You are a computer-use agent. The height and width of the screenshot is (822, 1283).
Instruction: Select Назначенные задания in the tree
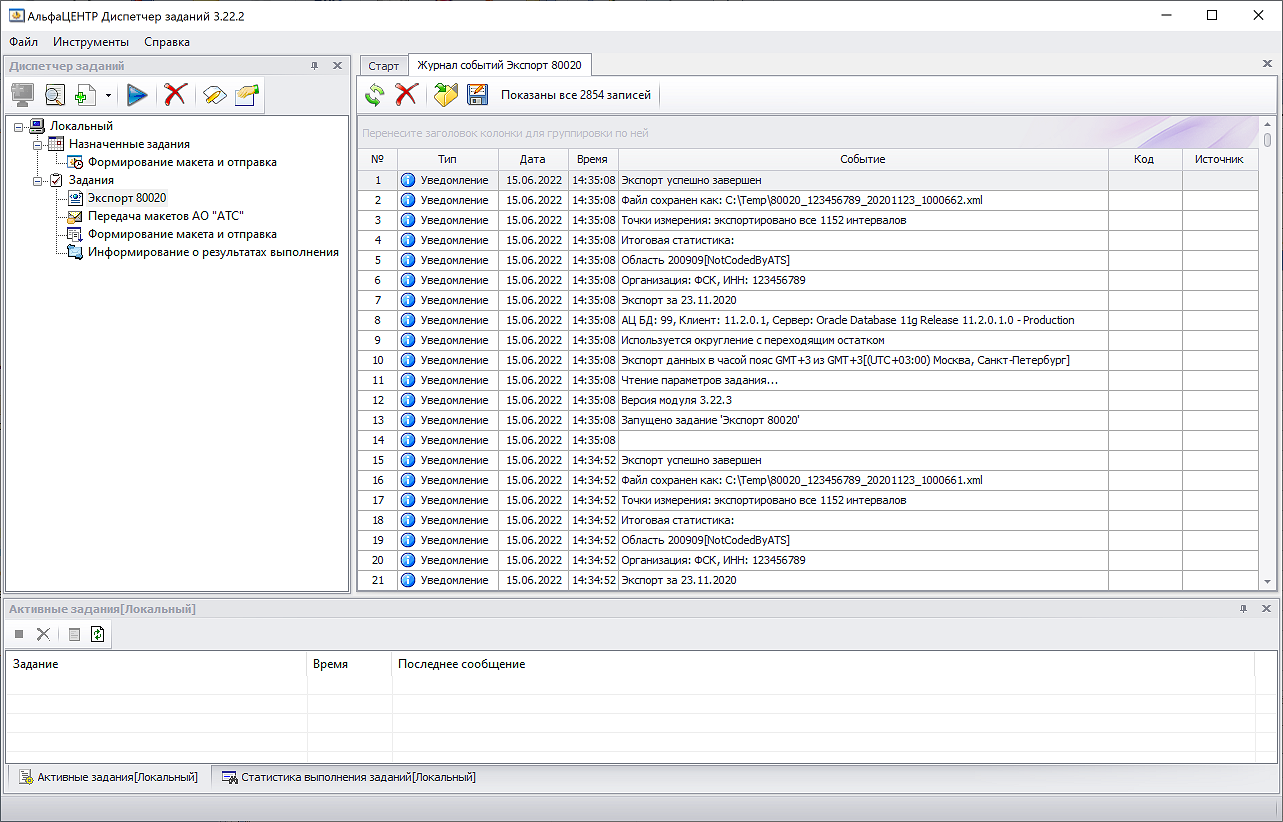point(129,144)
